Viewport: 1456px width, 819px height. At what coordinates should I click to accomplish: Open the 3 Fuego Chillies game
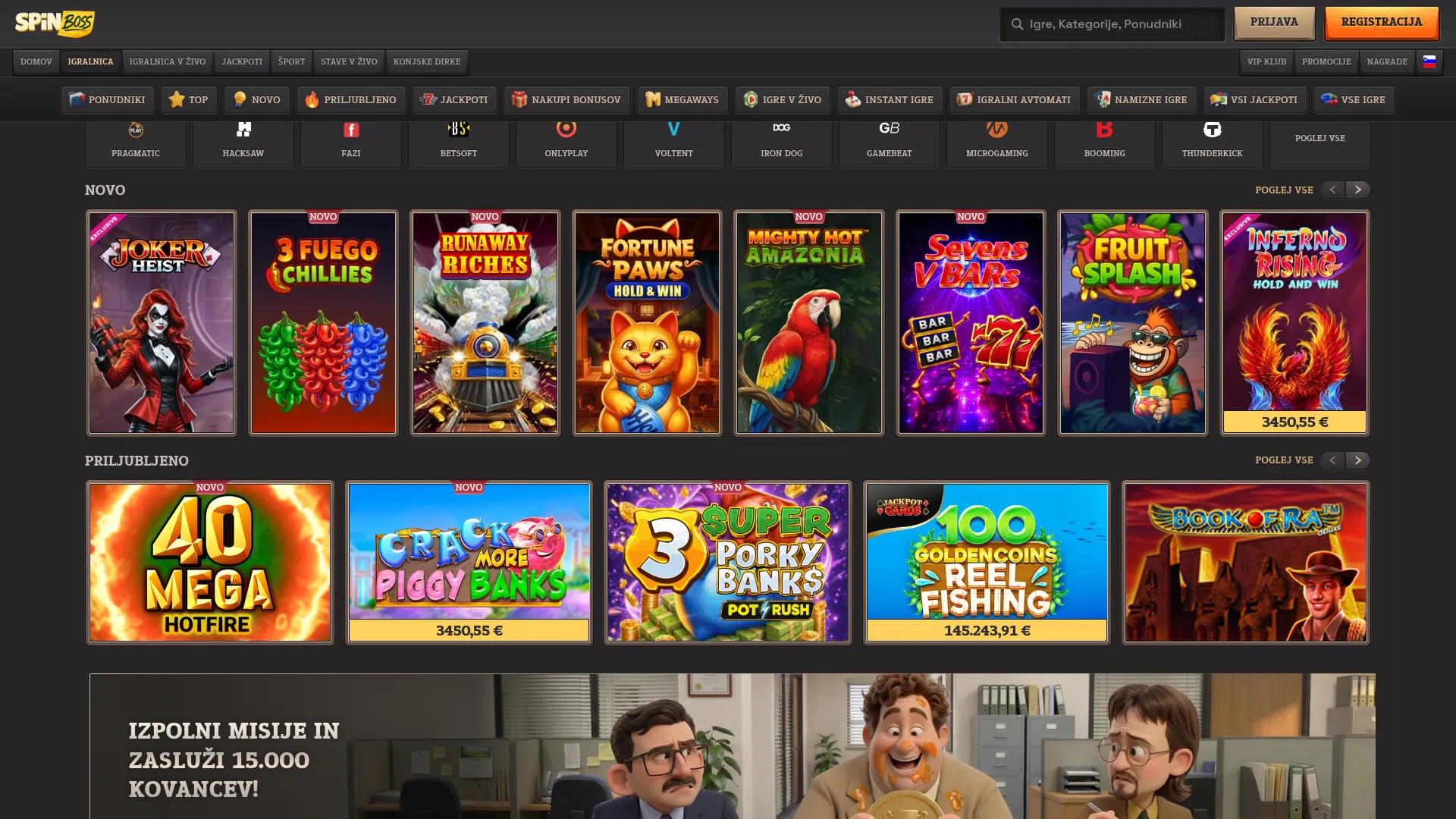tap(323, 323)
